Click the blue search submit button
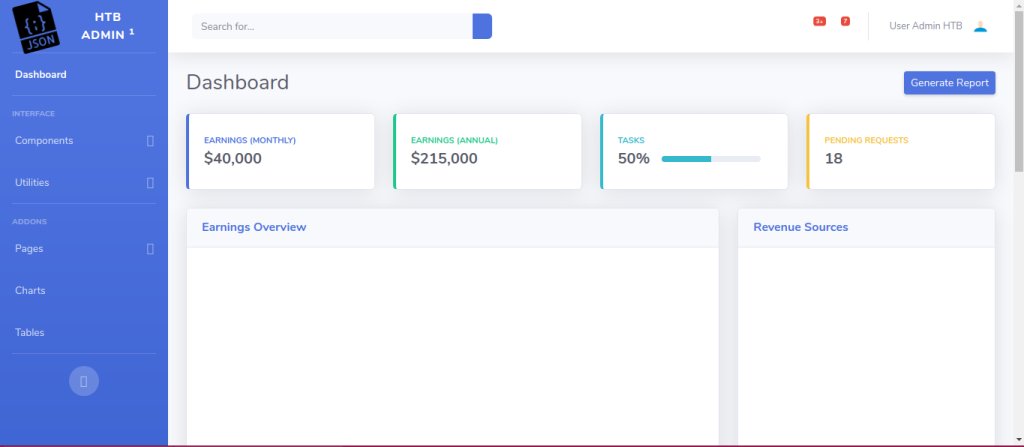Viewport: 1024px width, 447px height. click(x=482, y=26)
